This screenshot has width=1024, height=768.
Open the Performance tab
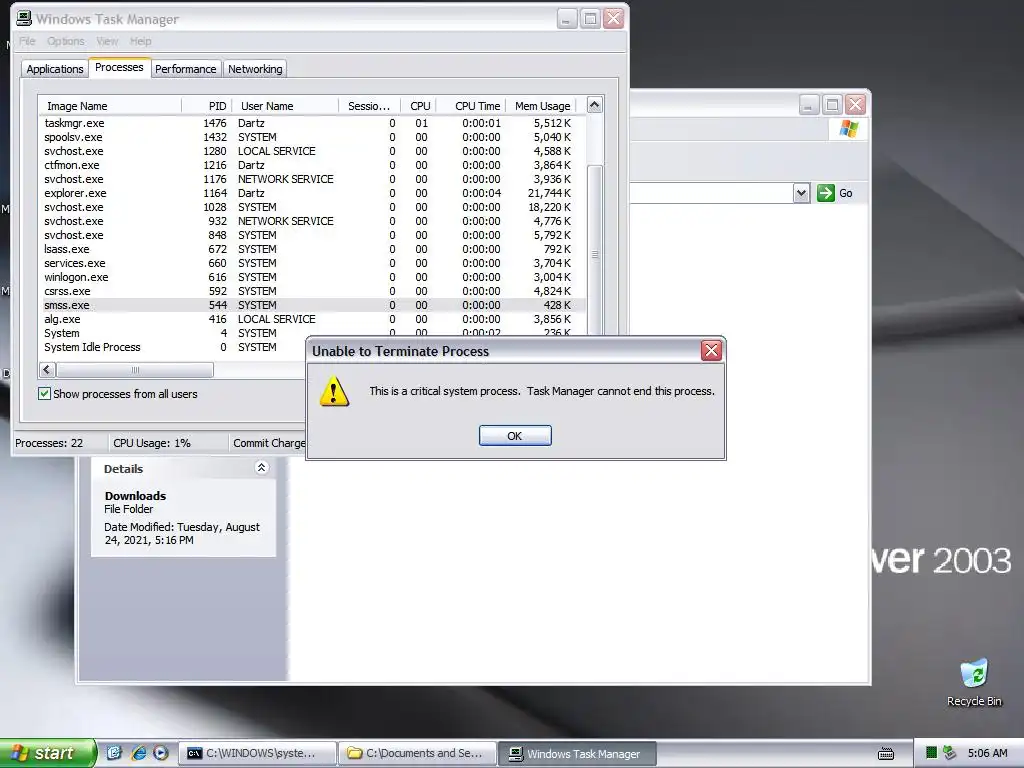pos(185,69)
